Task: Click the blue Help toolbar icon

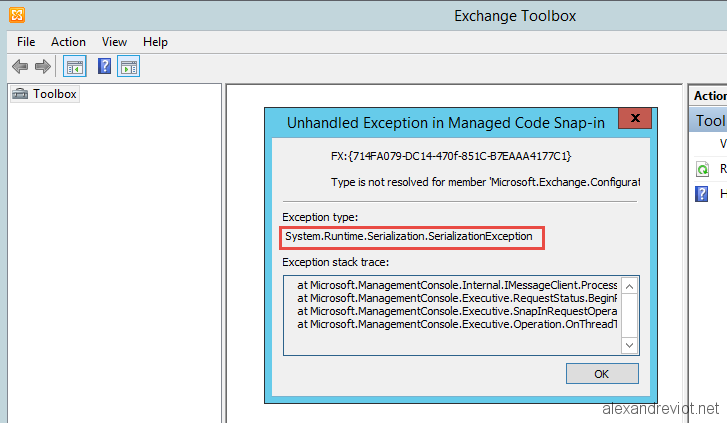Action: [x=104, y=66]
